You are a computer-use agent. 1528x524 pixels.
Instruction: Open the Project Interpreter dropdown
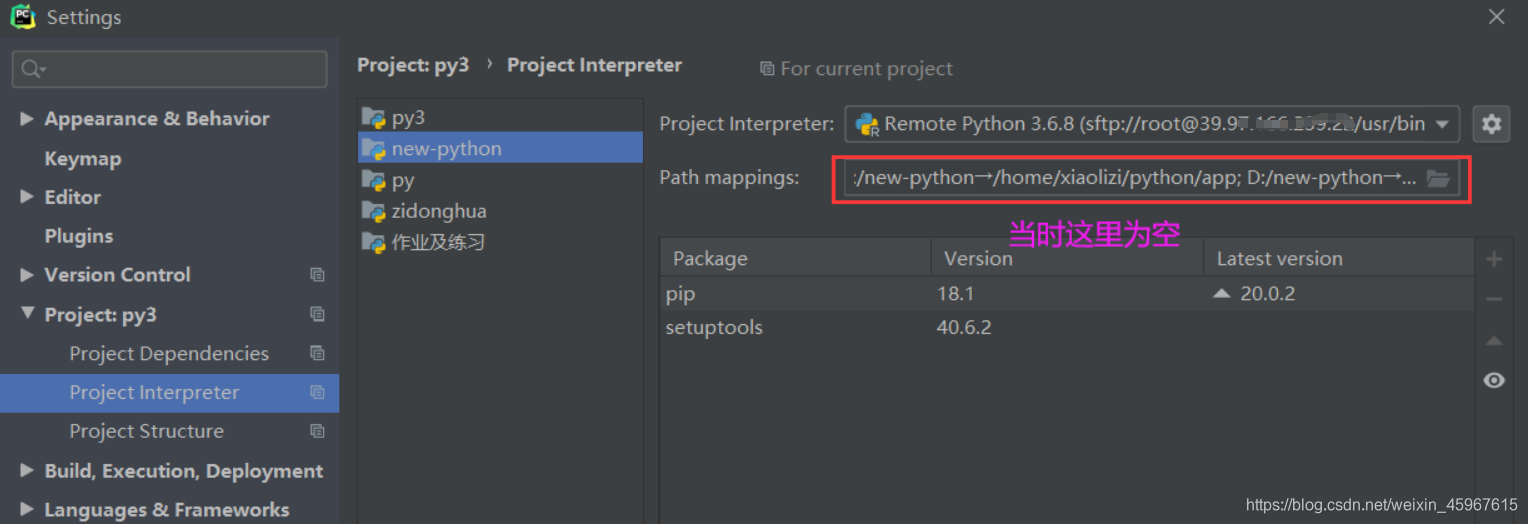(1152, 124)
